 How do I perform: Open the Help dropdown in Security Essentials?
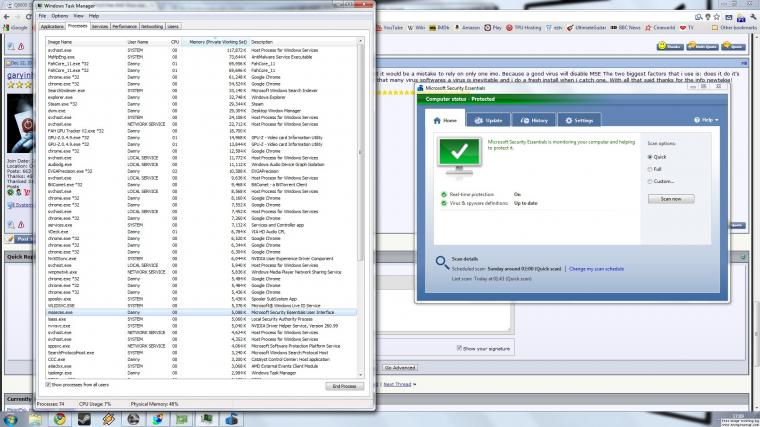coord(706,120)
